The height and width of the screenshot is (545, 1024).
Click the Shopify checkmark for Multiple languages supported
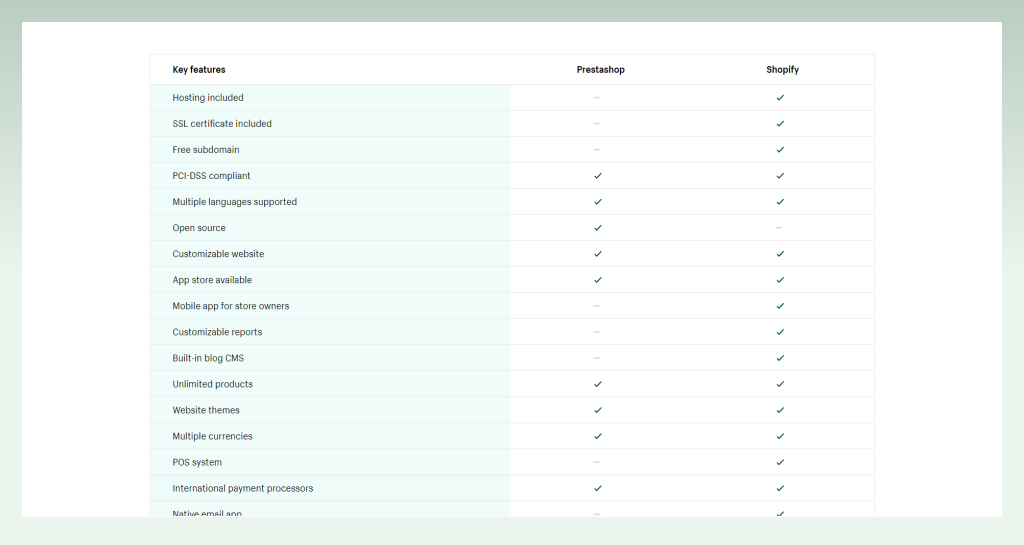[x=780, y=202]
